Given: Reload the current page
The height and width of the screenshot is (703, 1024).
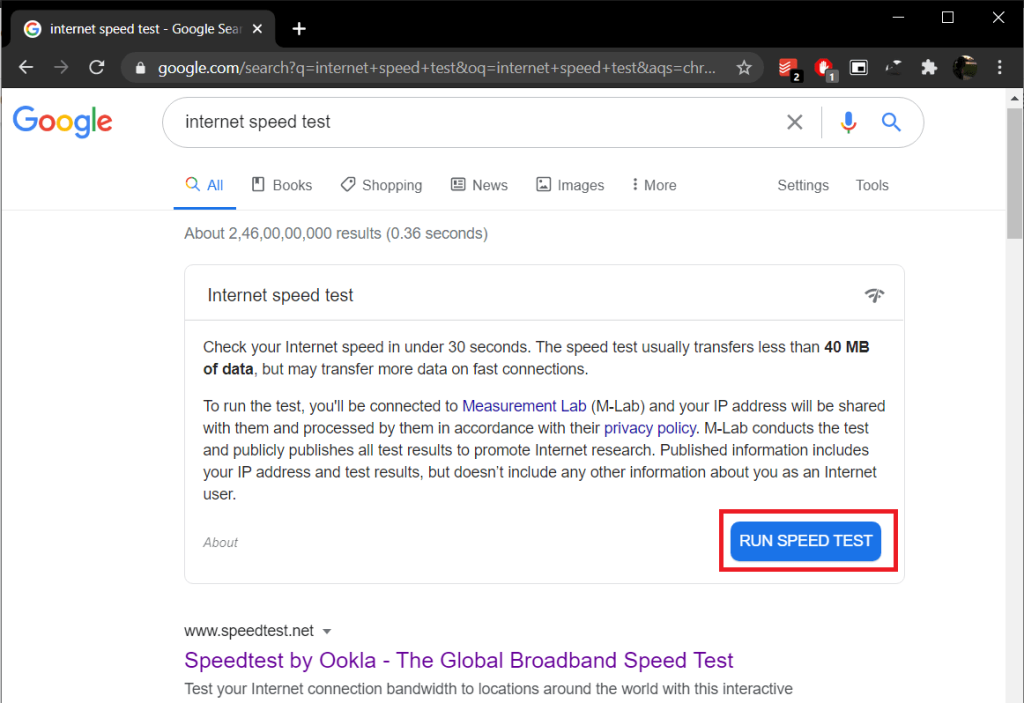Looking at the screenshot, I should click(97, 68).
